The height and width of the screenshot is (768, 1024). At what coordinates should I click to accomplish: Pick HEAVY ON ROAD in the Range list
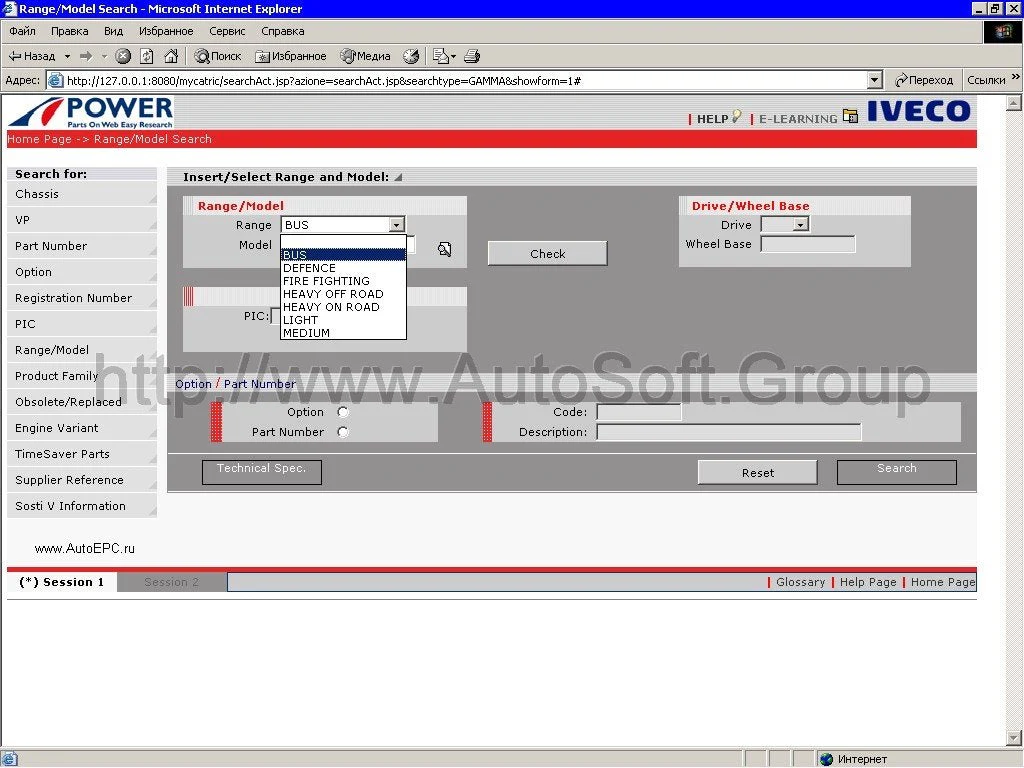(331, 307)
